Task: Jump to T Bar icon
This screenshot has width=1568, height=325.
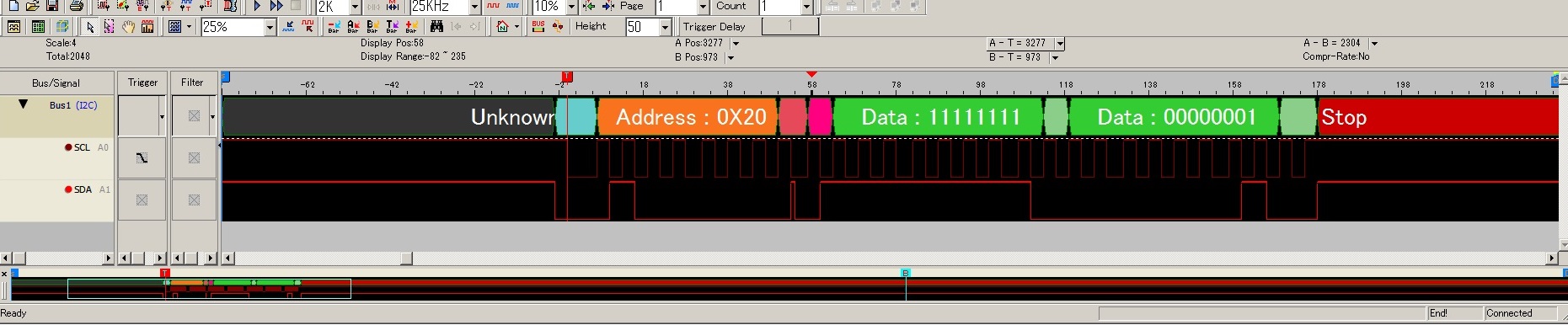Action: 392,27
